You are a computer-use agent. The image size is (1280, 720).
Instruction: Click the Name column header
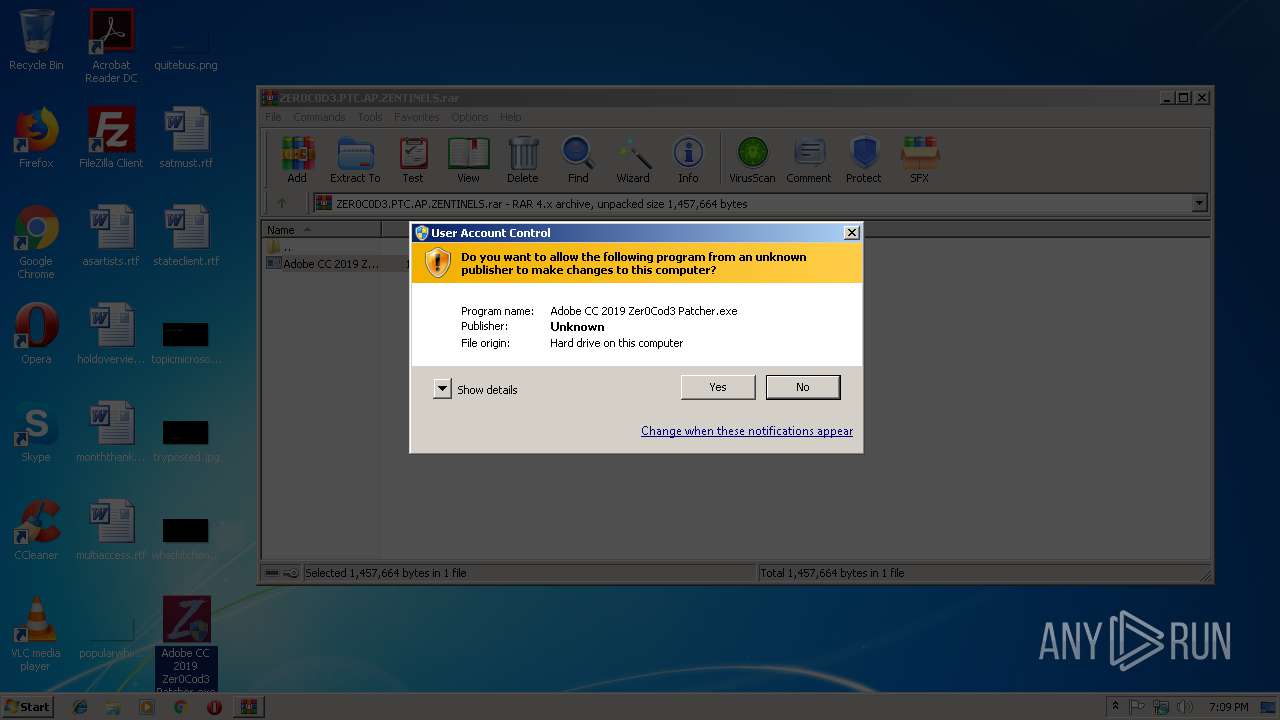point(322,230)
